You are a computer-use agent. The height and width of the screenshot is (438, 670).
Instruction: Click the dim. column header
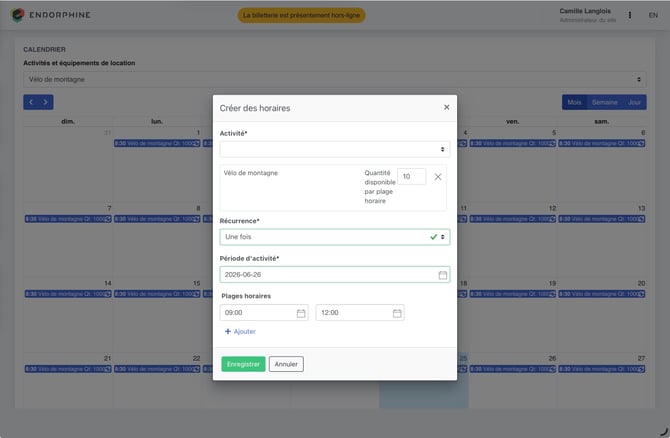coord(68,121)
